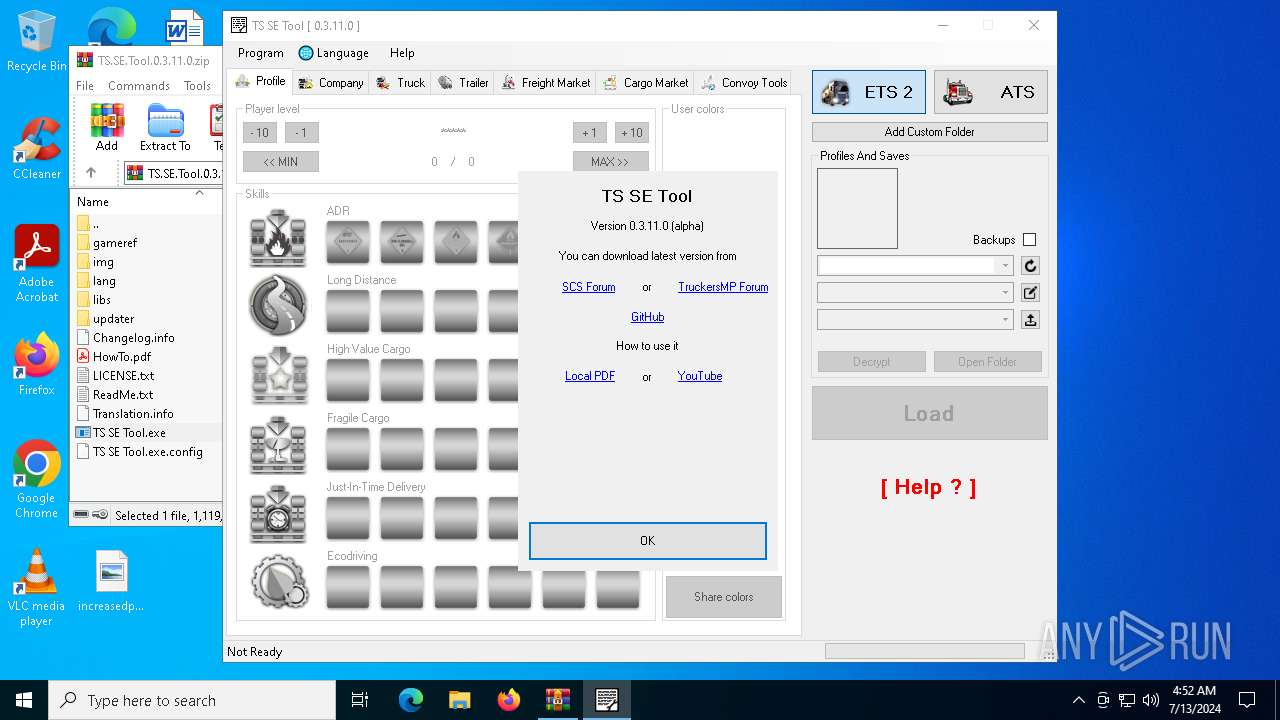Click first ADR hazard class tile

348,242
